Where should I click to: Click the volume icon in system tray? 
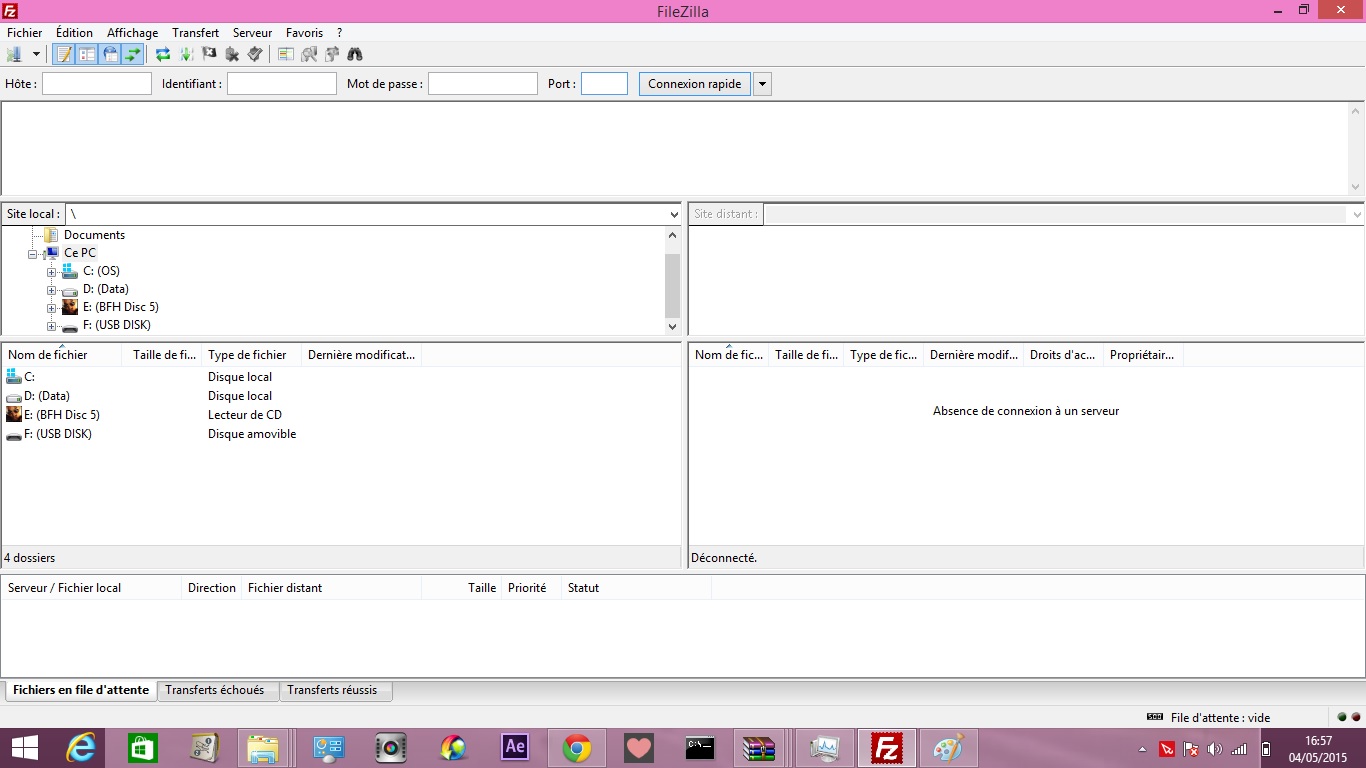coord(1215,749)
